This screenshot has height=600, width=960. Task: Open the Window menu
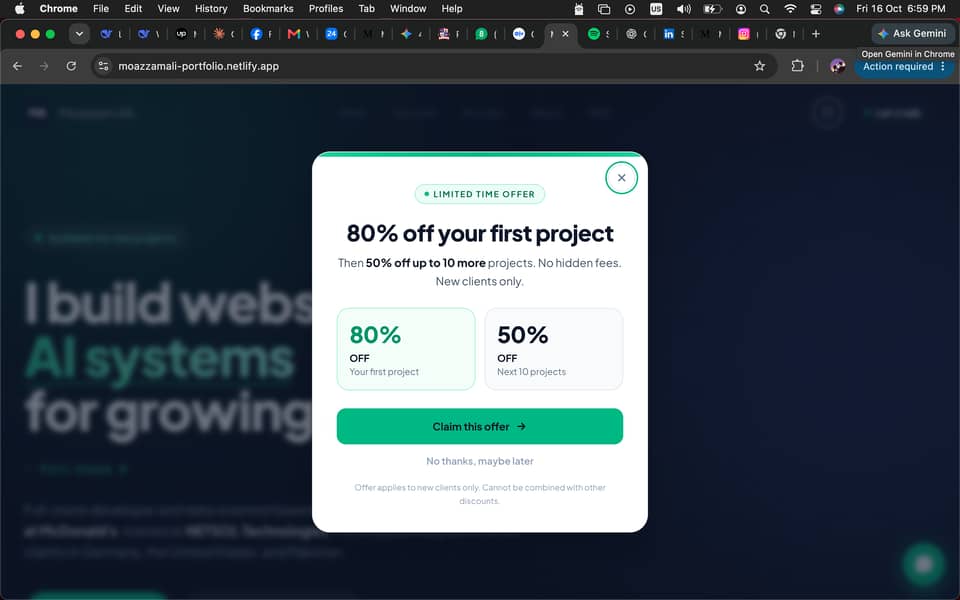click(x=408, y=9)
